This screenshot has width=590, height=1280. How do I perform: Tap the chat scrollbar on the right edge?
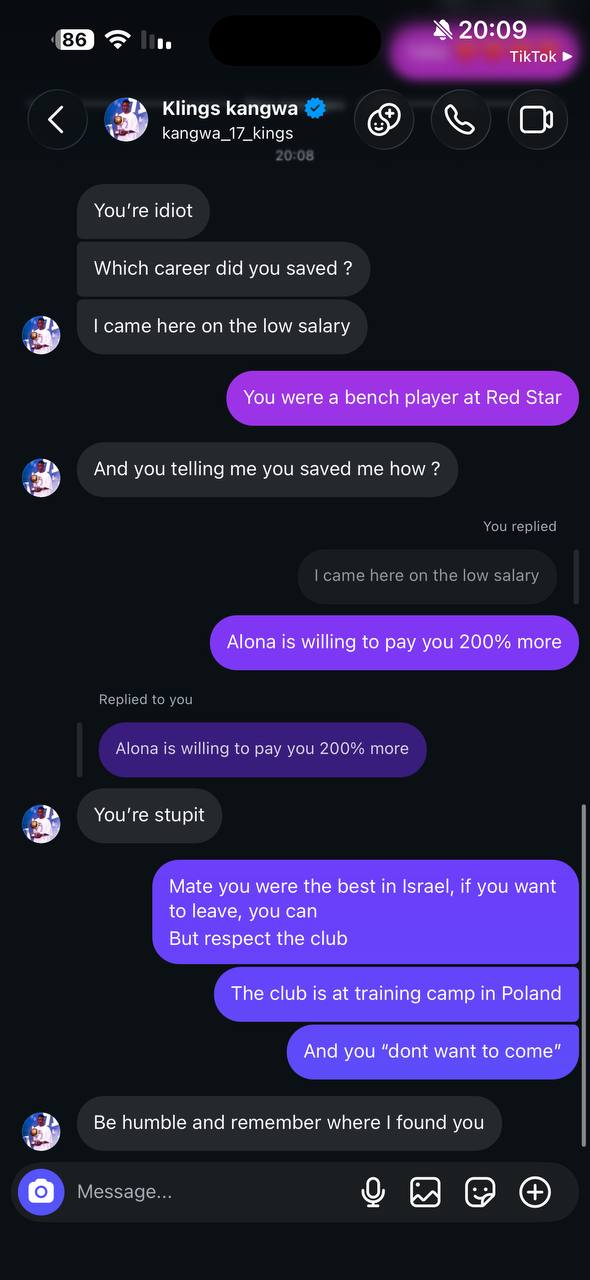[583, 975]
